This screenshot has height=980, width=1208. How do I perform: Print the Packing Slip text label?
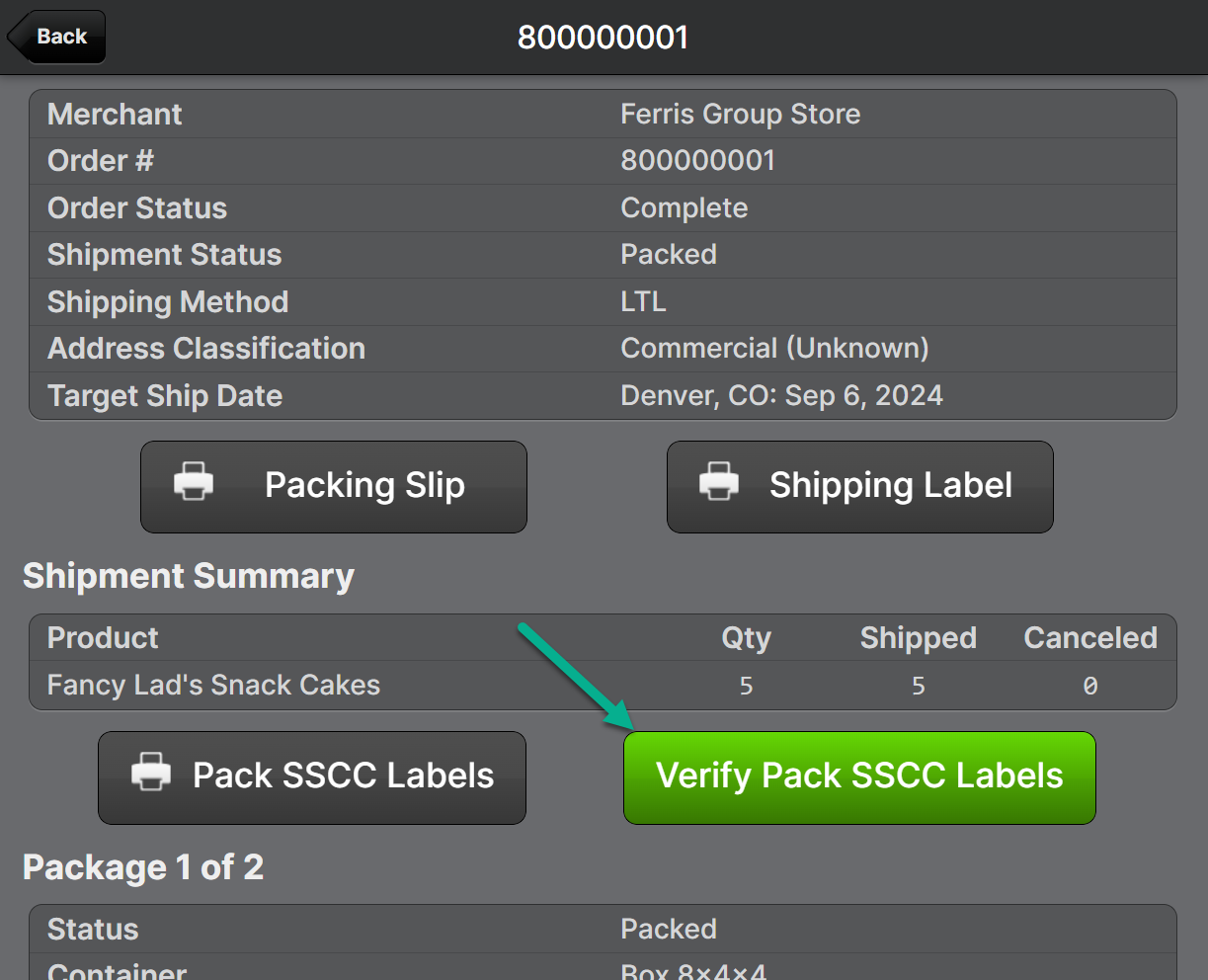tap(364, 486)
